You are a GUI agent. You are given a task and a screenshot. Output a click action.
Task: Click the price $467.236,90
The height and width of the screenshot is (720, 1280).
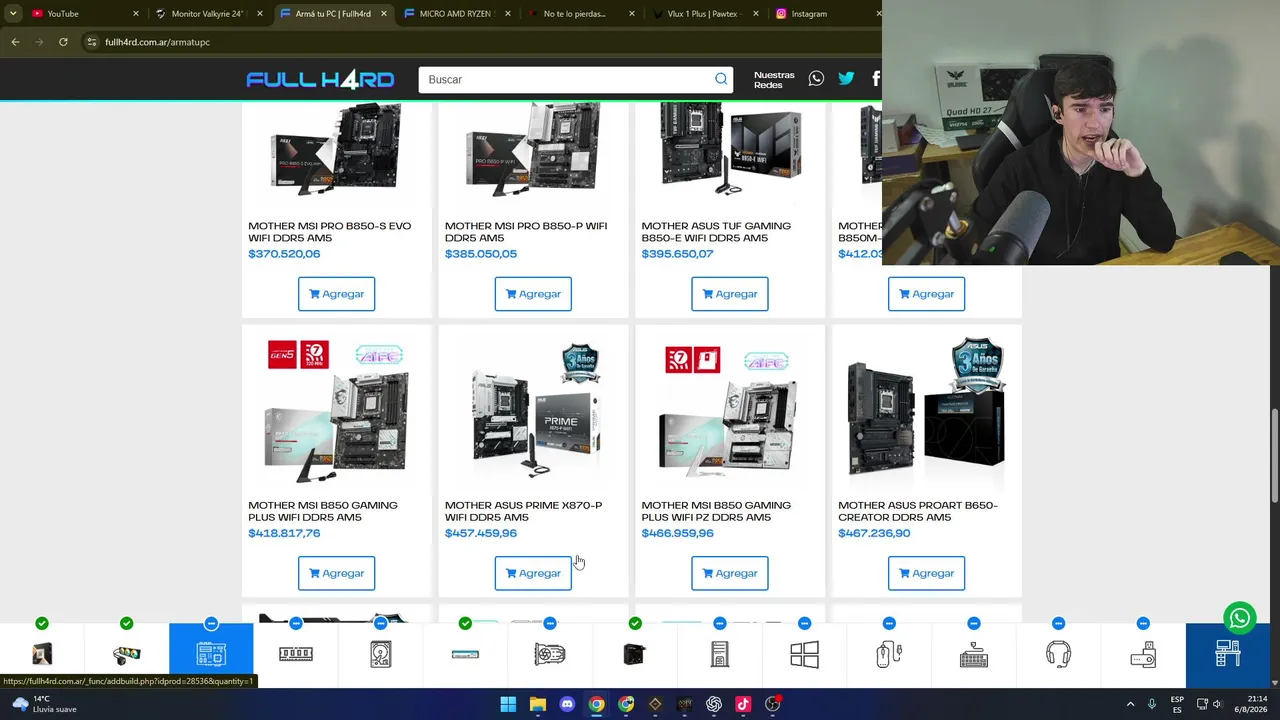pos(874,533)
